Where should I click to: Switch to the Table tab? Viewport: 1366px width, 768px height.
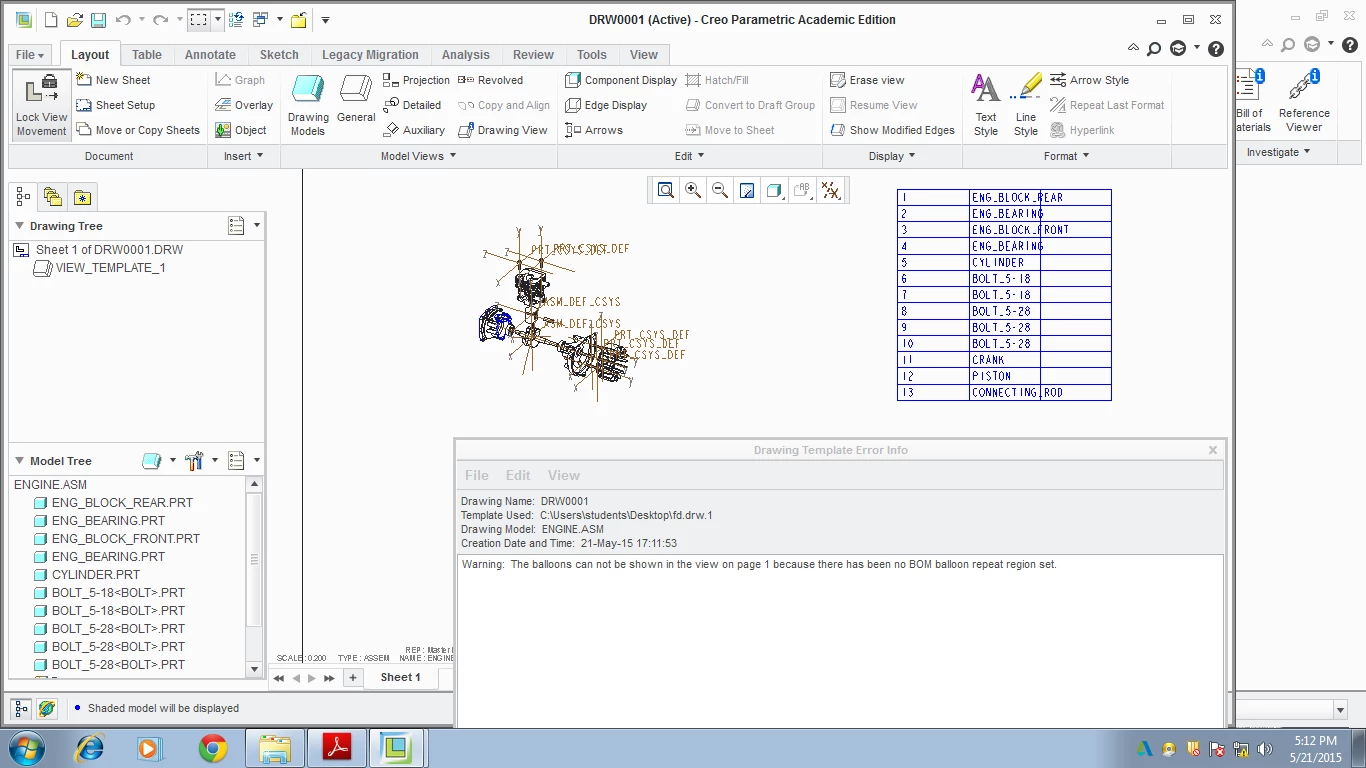[147, 55]
